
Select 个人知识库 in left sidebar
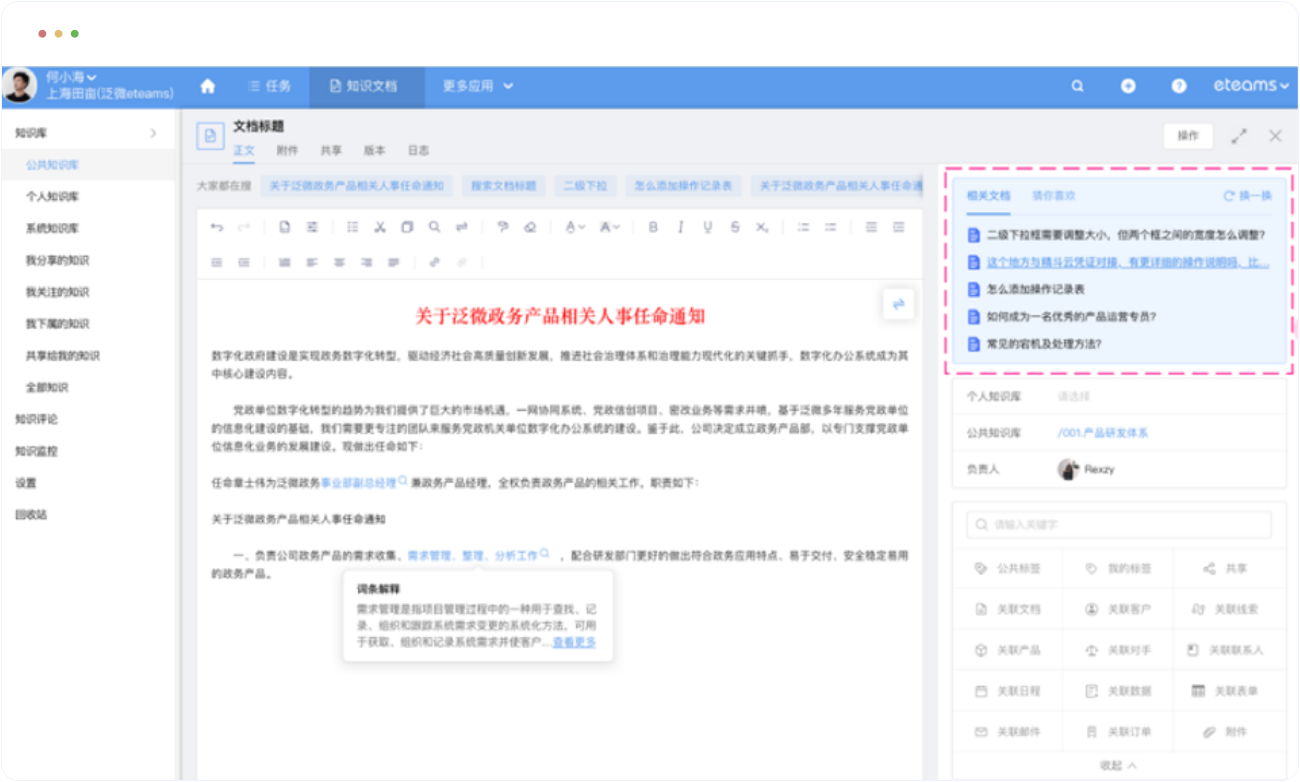click(x=52, y=197)
